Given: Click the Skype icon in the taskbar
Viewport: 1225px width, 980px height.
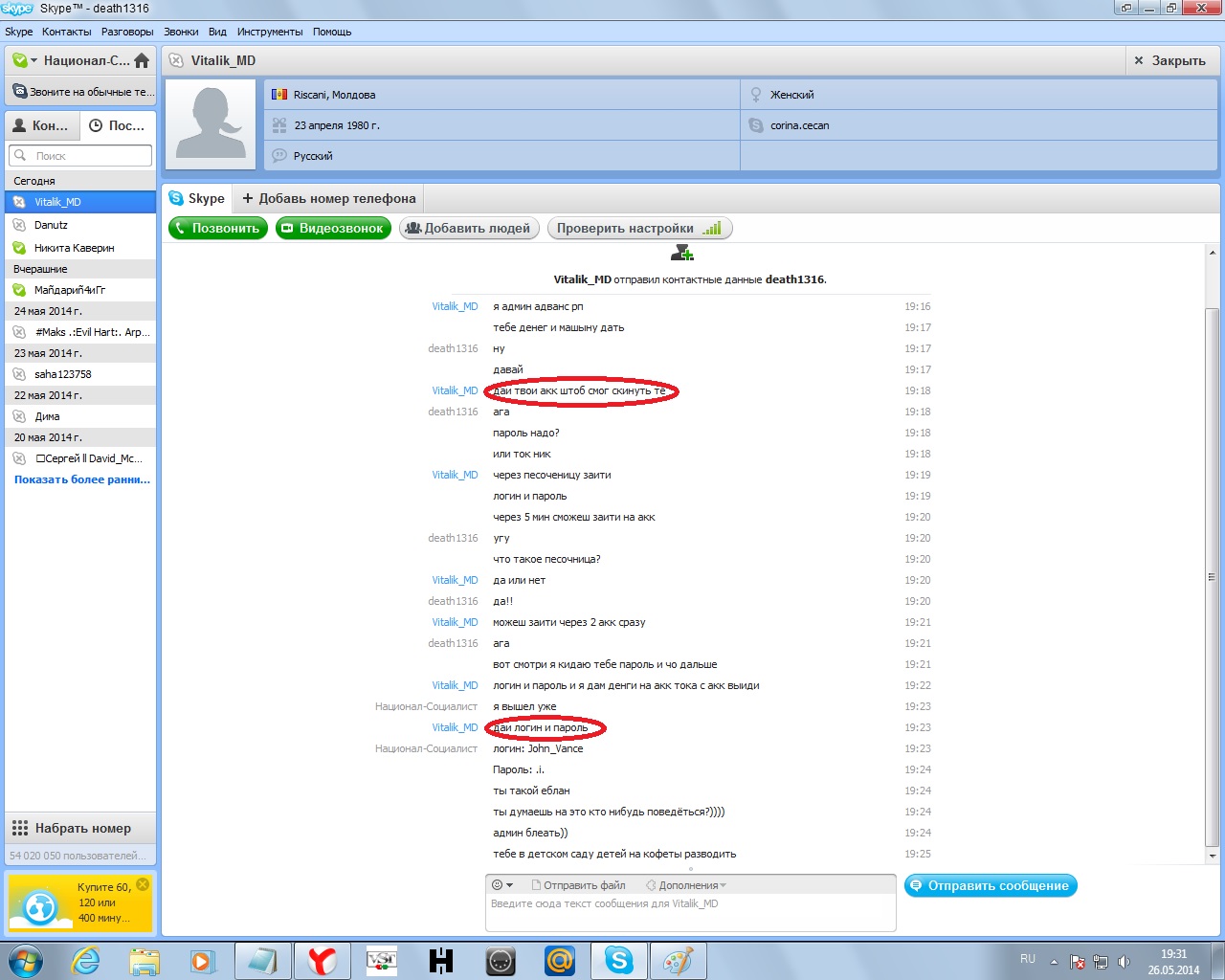Looking at the screenshot, I should pos(619,960).
